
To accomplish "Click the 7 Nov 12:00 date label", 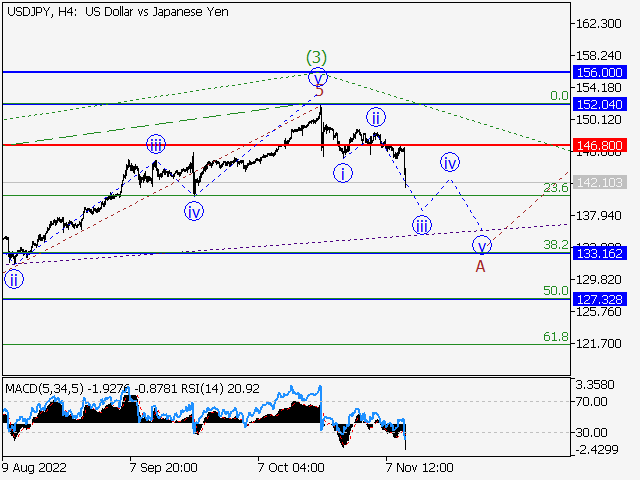I will pos(420,467).
